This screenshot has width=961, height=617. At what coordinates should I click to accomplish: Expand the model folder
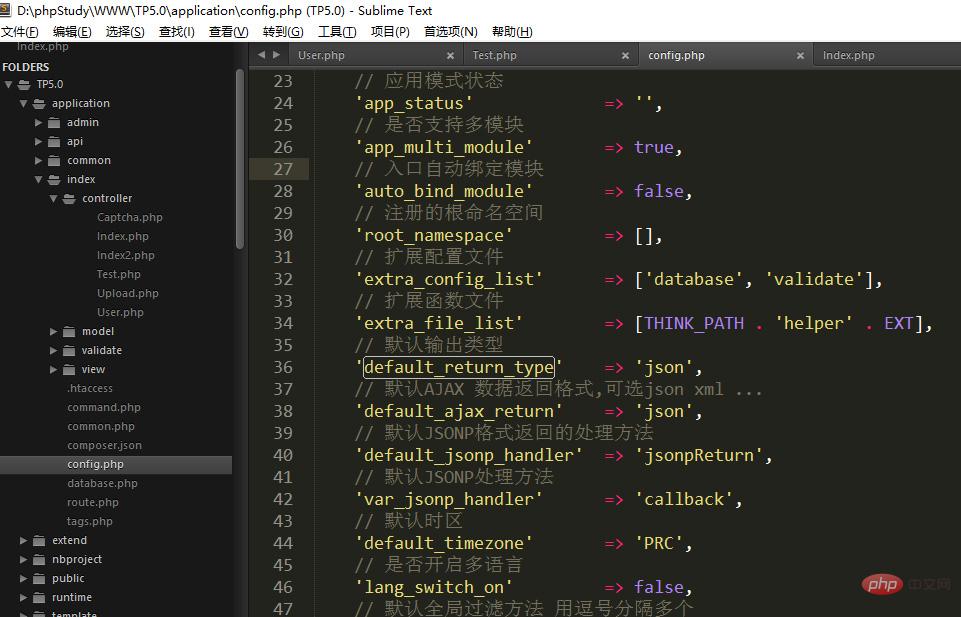(x=53, y=331)
